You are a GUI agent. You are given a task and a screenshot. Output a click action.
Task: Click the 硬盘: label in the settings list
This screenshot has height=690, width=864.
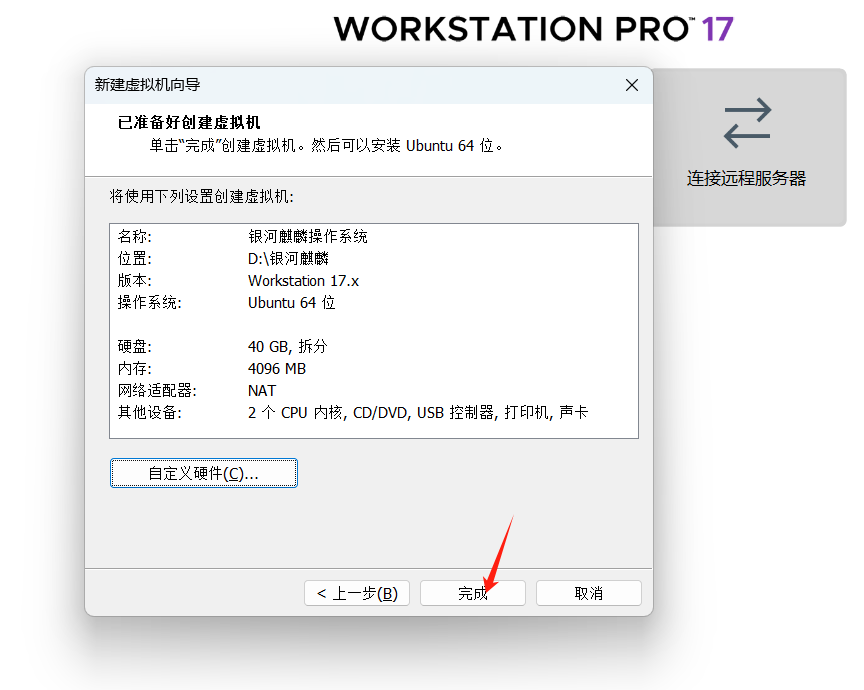tap(134, 347)
